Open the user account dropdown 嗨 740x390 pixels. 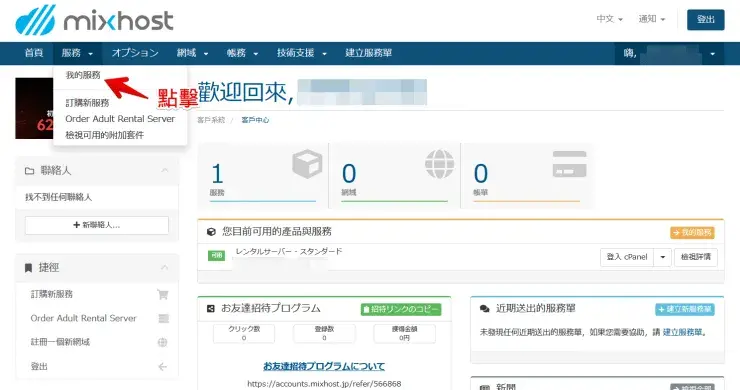(x=669, y=53)
